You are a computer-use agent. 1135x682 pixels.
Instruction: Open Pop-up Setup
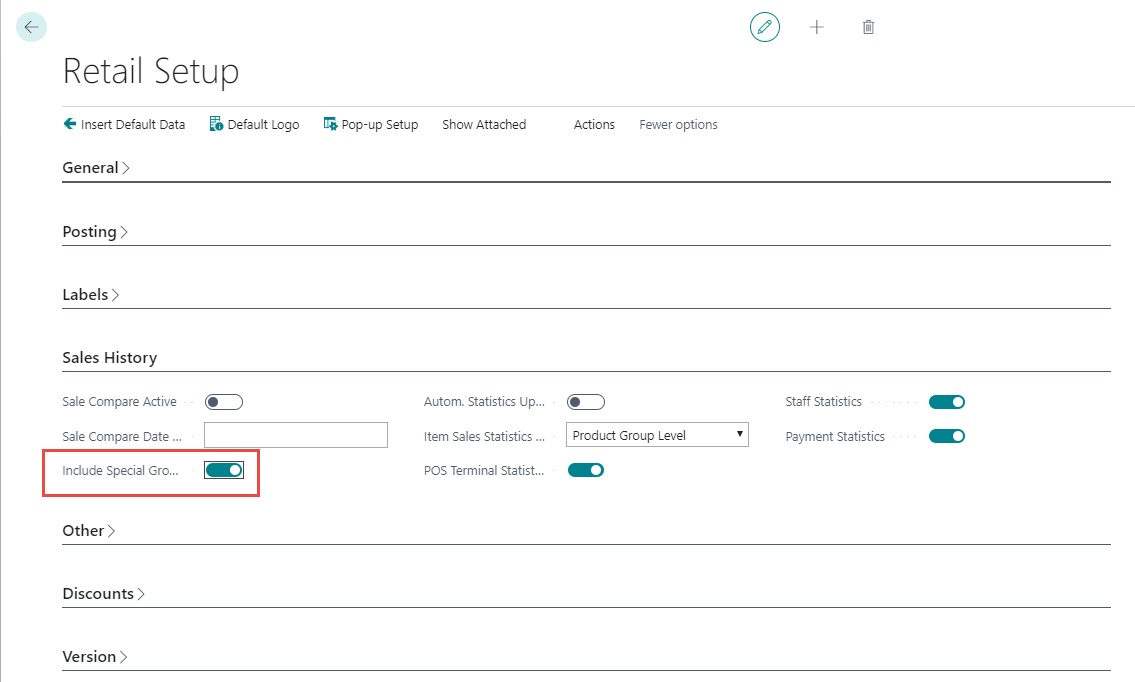pyautogui.click(x=371, y=125)
